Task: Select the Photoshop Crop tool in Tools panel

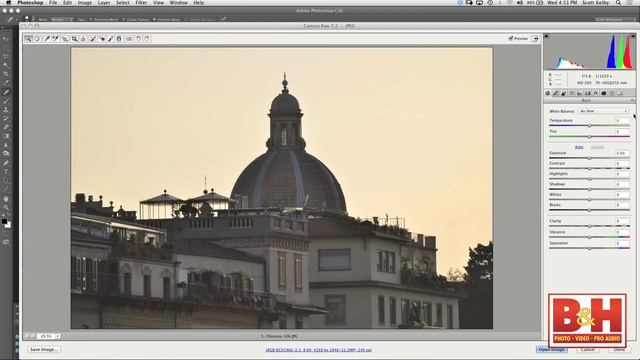Action: tap(6, 74)
